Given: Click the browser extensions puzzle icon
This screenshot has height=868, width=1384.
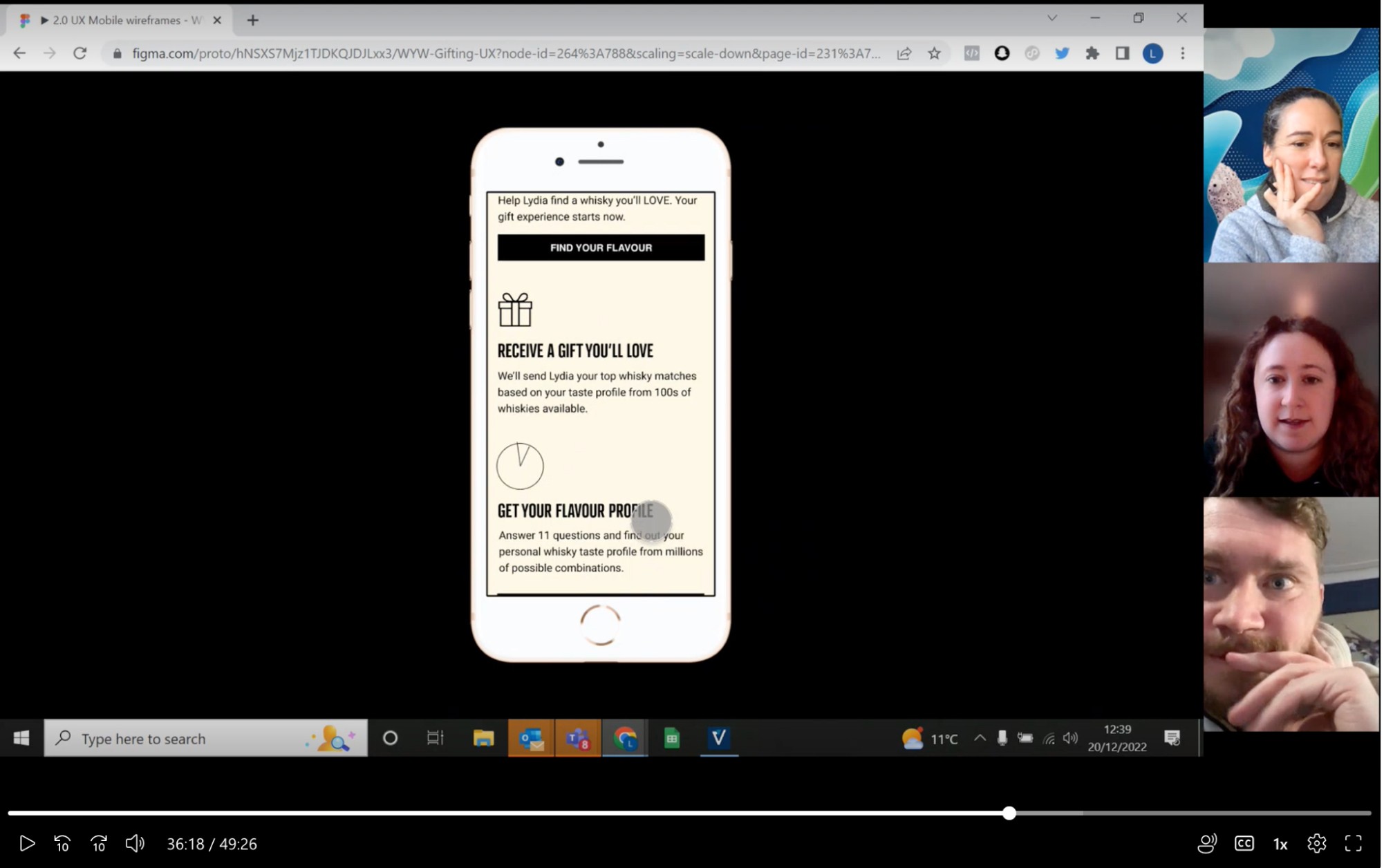Looking at the screenshot, I should [x=1092, y=53].
